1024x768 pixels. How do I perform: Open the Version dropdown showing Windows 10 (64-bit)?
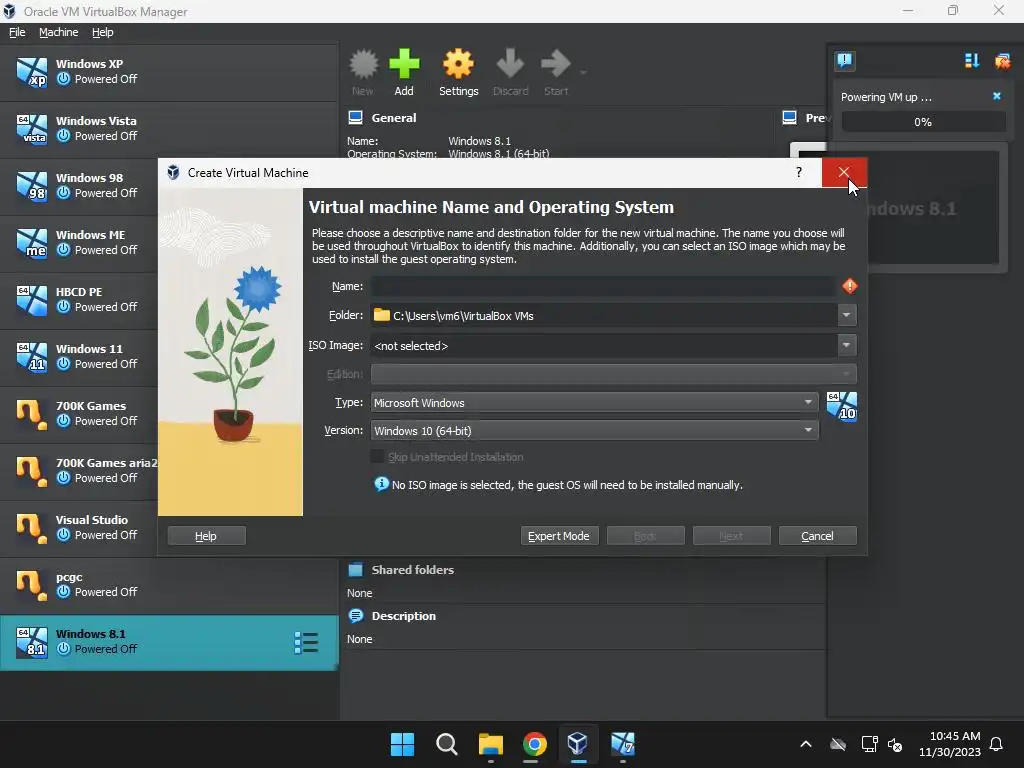point(594,431)
